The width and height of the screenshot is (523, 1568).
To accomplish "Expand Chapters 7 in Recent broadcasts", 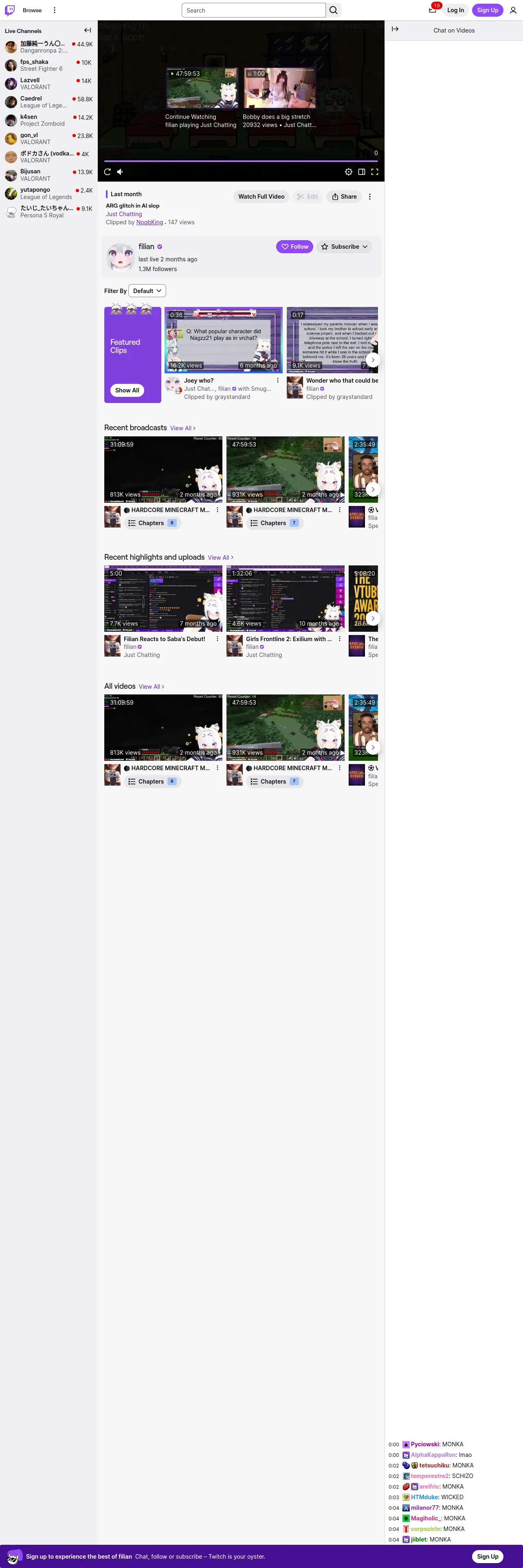I will pos(275,523).
